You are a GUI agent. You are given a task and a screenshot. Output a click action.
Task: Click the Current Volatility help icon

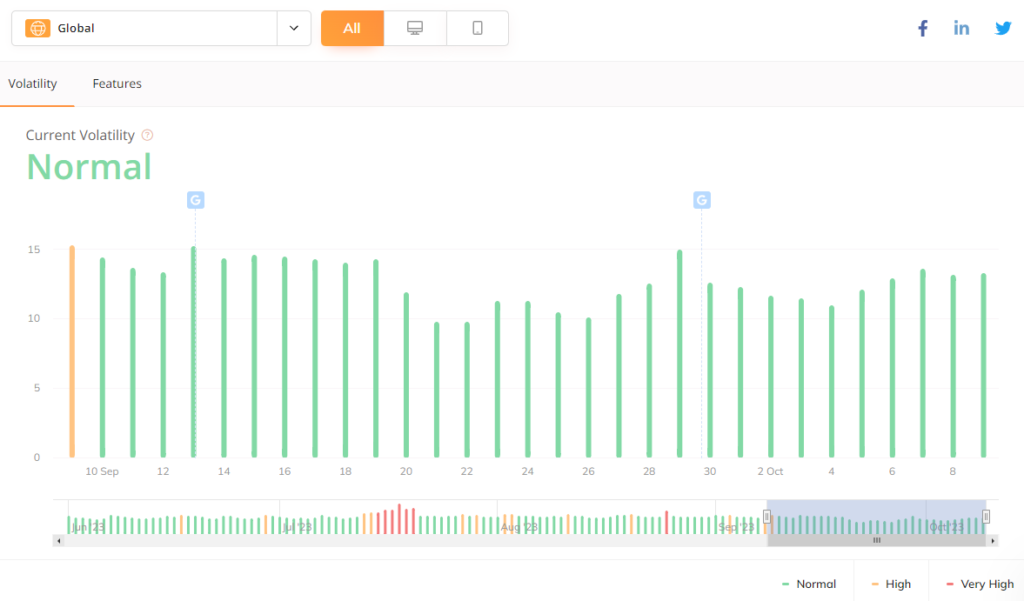pyautogui.click(x=147, y=135)
